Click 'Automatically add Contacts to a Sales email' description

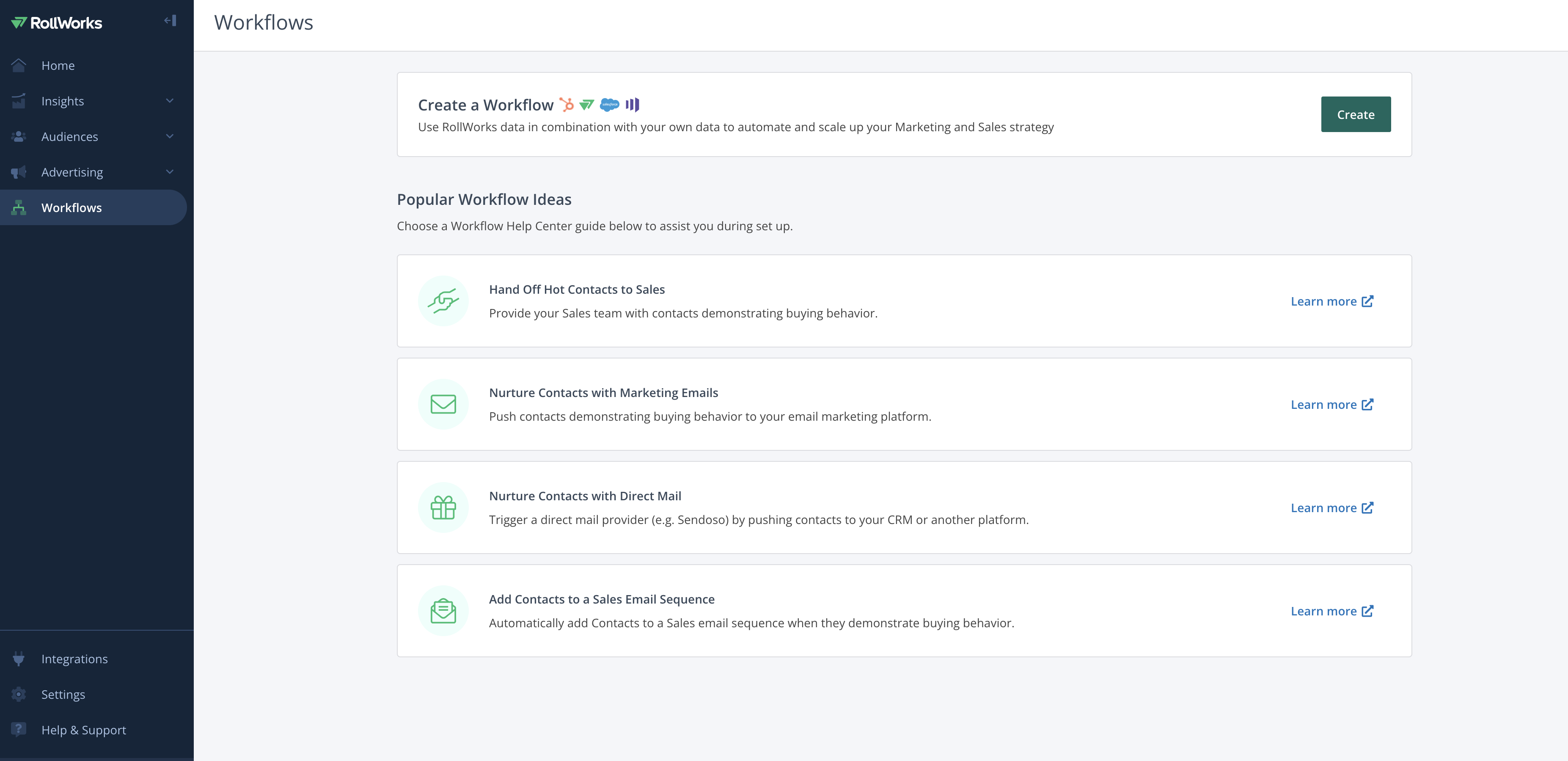coord(751,623)
